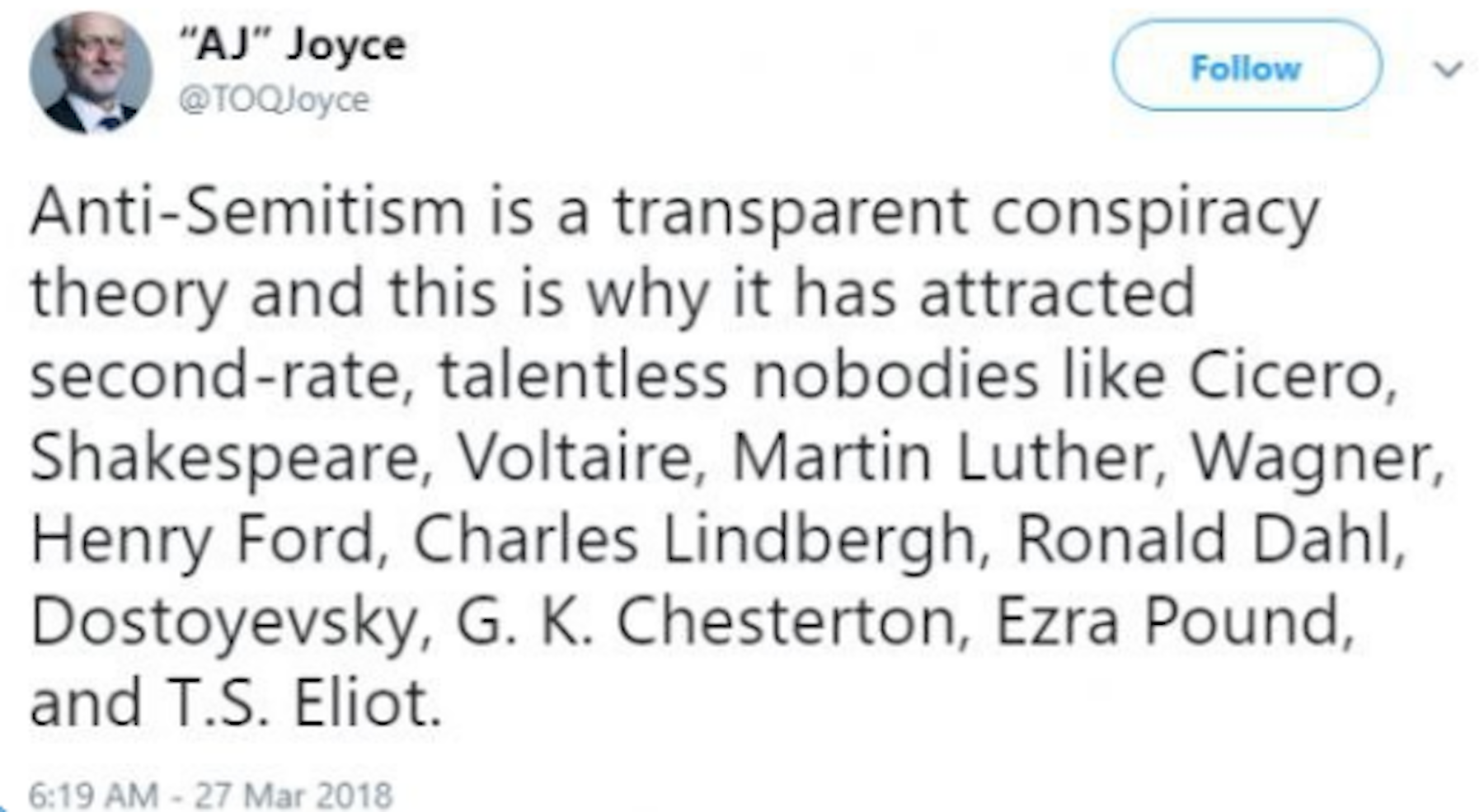This screenshot has width=1484, height=812.
Task: Expand the tweet options chevron
Action: [x=1448, y=69]
